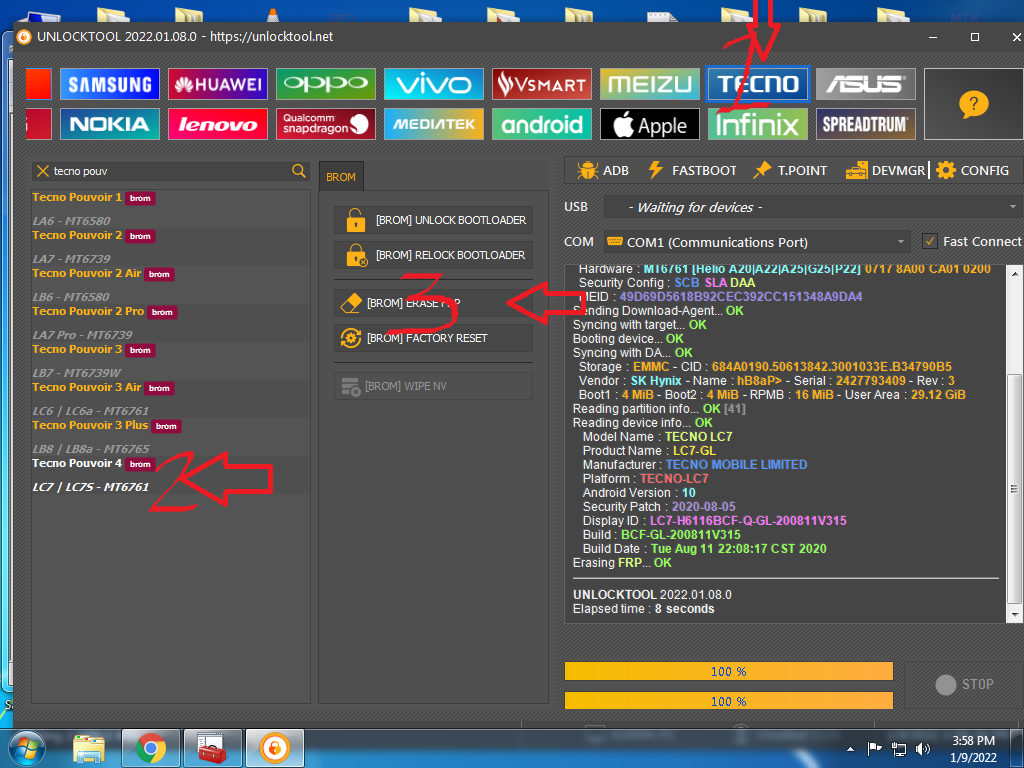This screenshot has height=768, width=1024.
Task: Click the STOP button
Action: 965,684
